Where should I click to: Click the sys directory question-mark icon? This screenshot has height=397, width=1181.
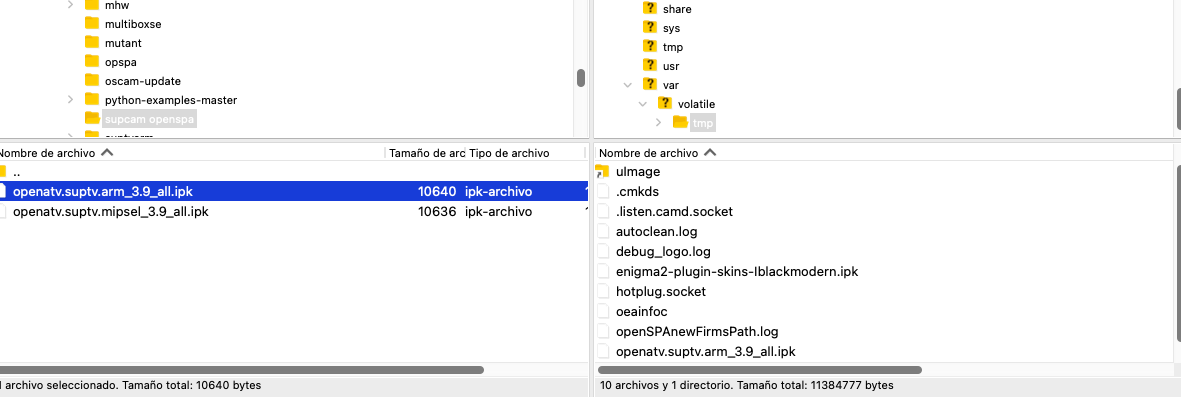650,27
